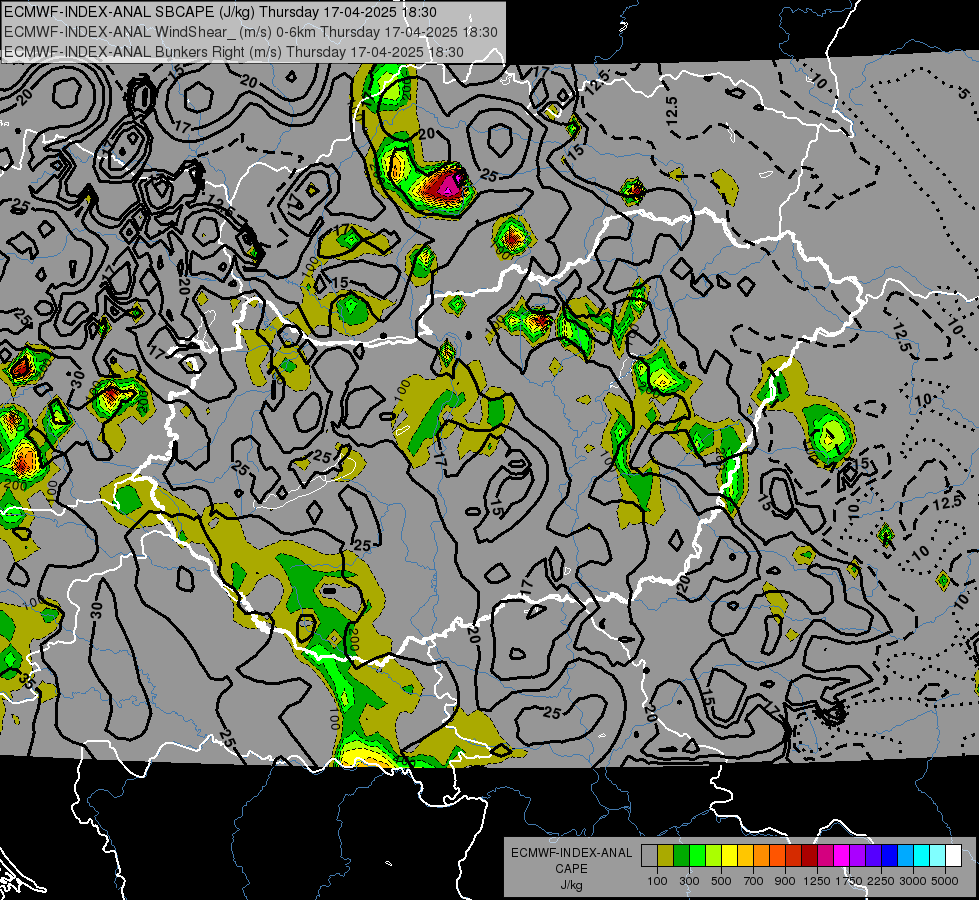This screenshot has width=979, height=900.
Task: Select the deep pink legend swatch
Action: click(x=825, y=856)
